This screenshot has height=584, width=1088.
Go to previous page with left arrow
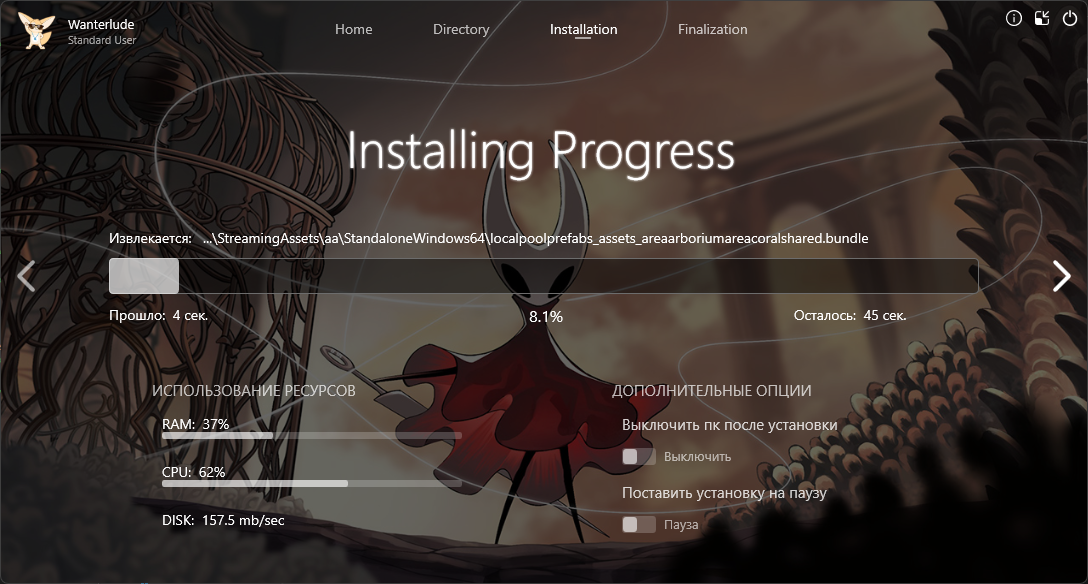[x=26, y=276]
